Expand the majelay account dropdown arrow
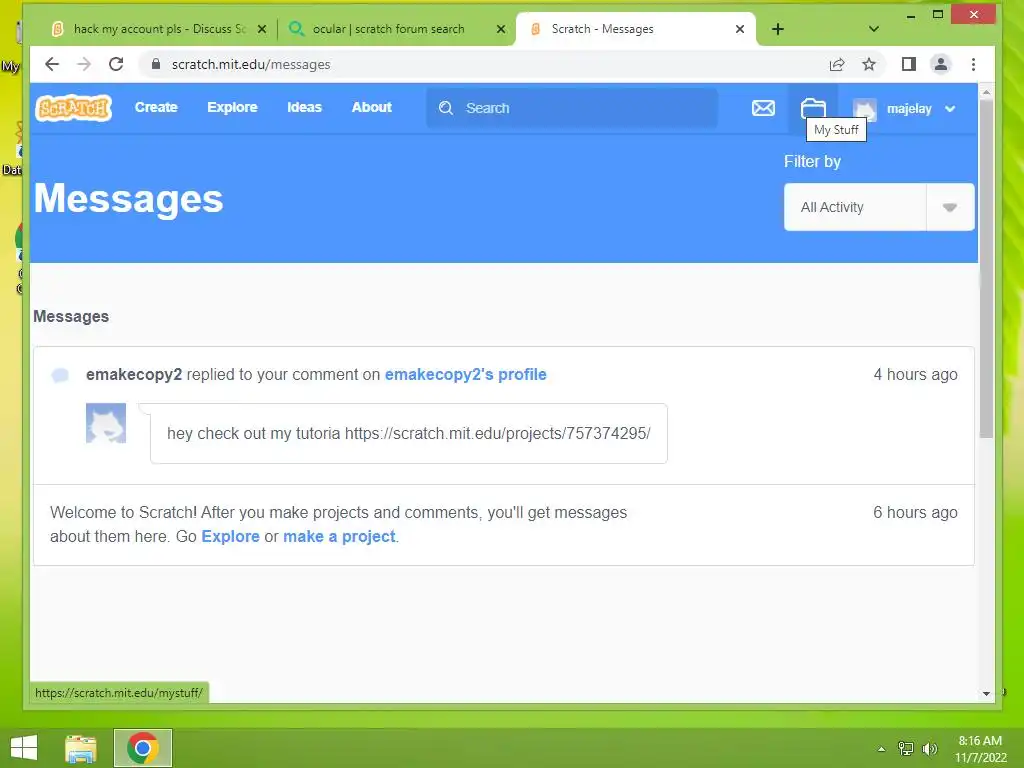Image resolution: width=1024 pixels, height=768 pixels. pyautogui.click(x=950, y=109)
